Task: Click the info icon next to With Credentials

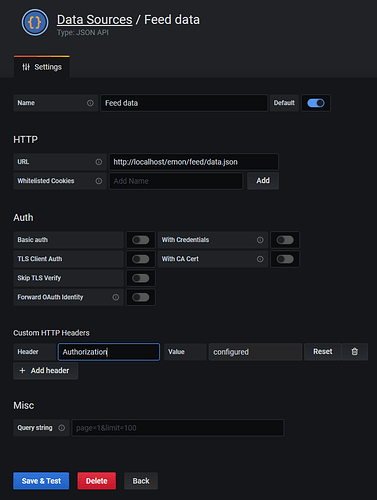Action: click(x=260, y=240)
